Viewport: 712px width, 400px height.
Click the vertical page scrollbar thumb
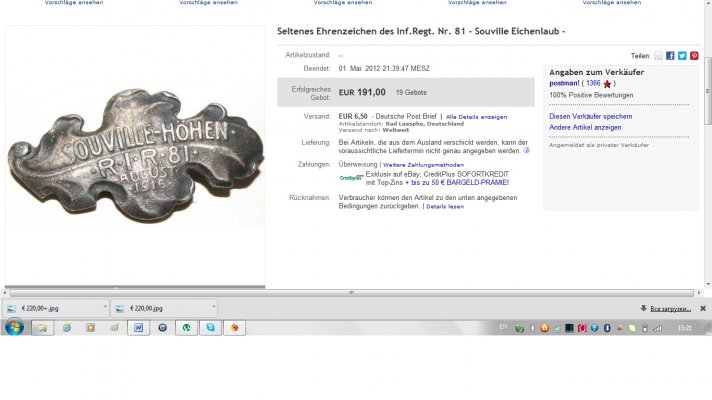(x=707, y=91)
